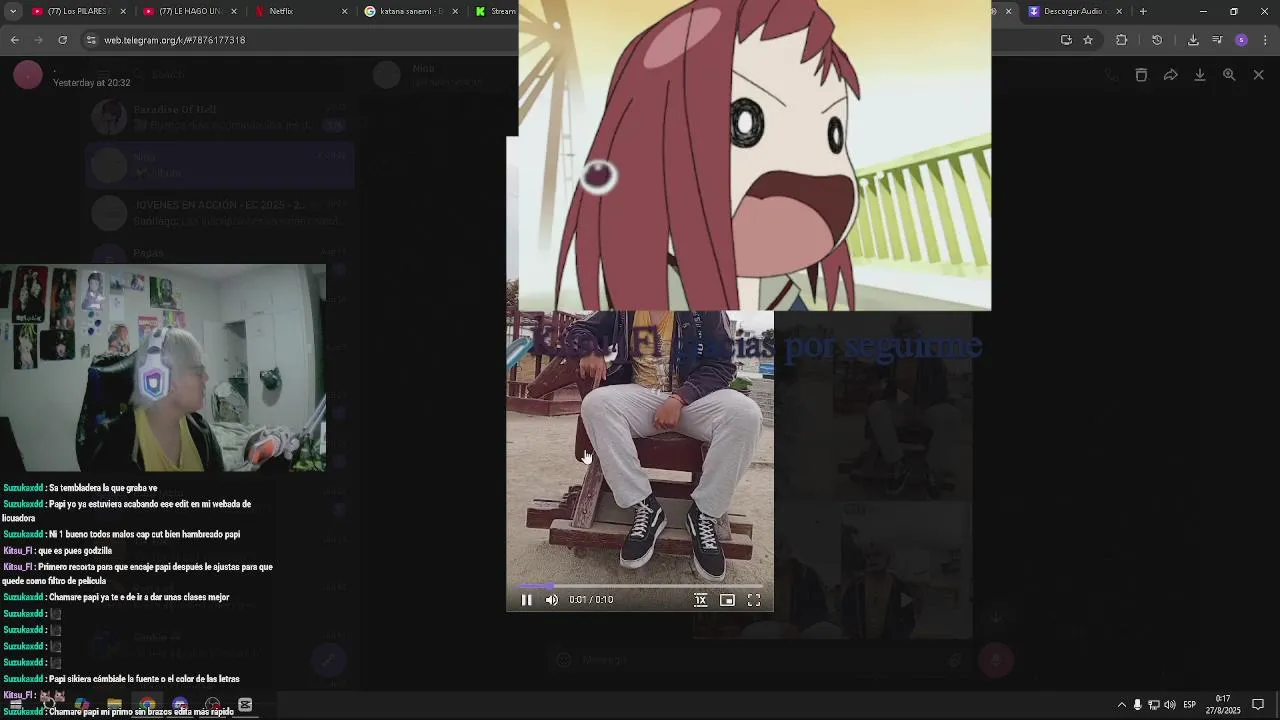Reload the Telegram web page
Image resolution: width=1280 pixels, height=720 pixels.
(62, 40)
